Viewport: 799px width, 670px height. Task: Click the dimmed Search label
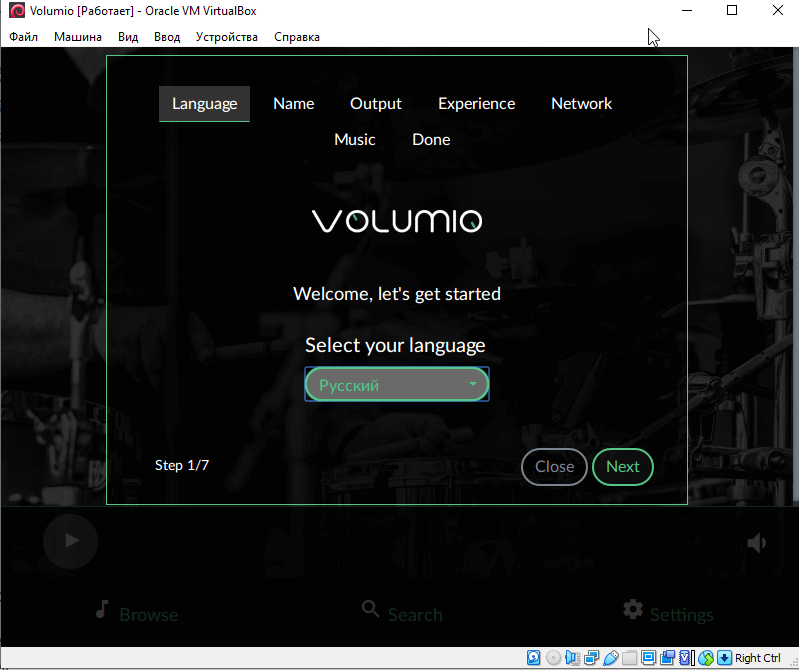click(x=415, y=615)
